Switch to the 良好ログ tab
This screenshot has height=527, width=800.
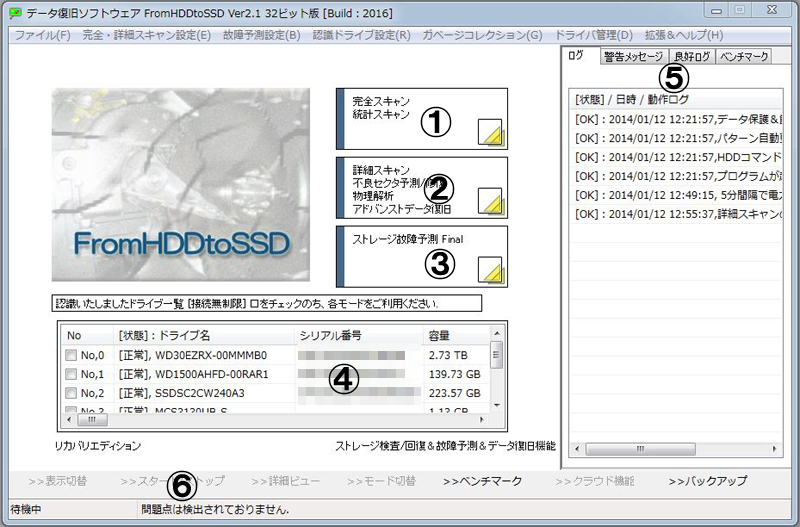click(692, 57)
